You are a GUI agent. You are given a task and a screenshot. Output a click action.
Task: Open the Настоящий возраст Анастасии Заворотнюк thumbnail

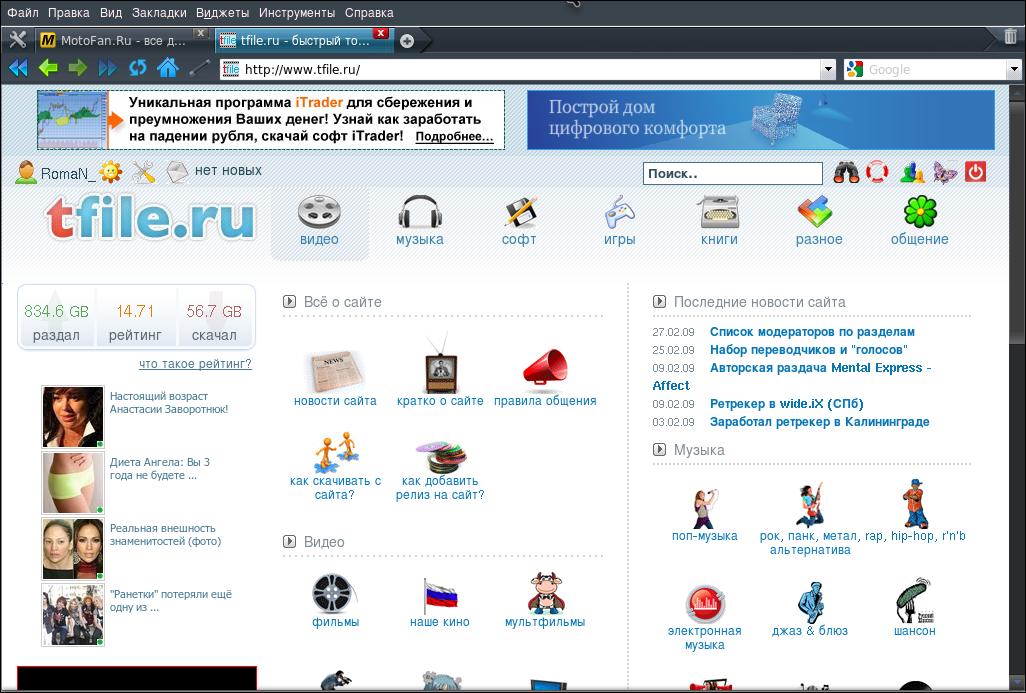click(73, 416)
